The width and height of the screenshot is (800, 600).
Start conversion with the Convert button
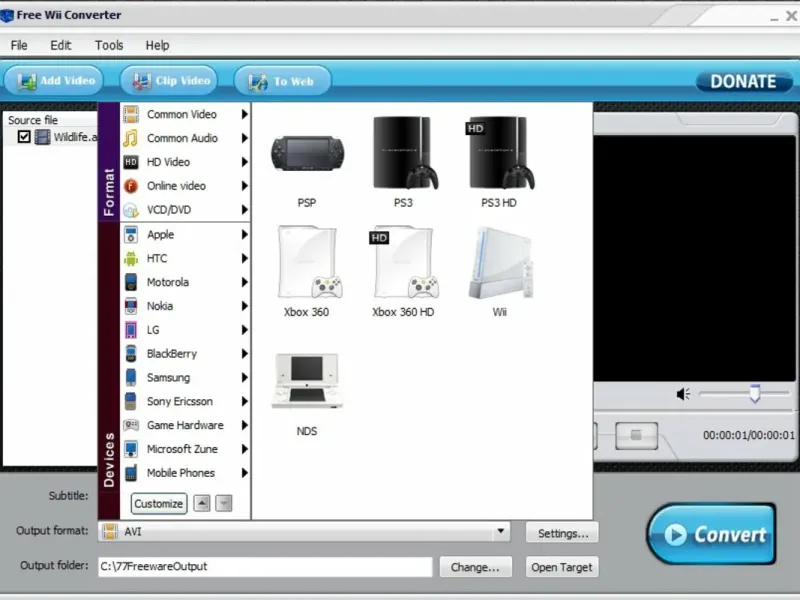coord(712,534)
